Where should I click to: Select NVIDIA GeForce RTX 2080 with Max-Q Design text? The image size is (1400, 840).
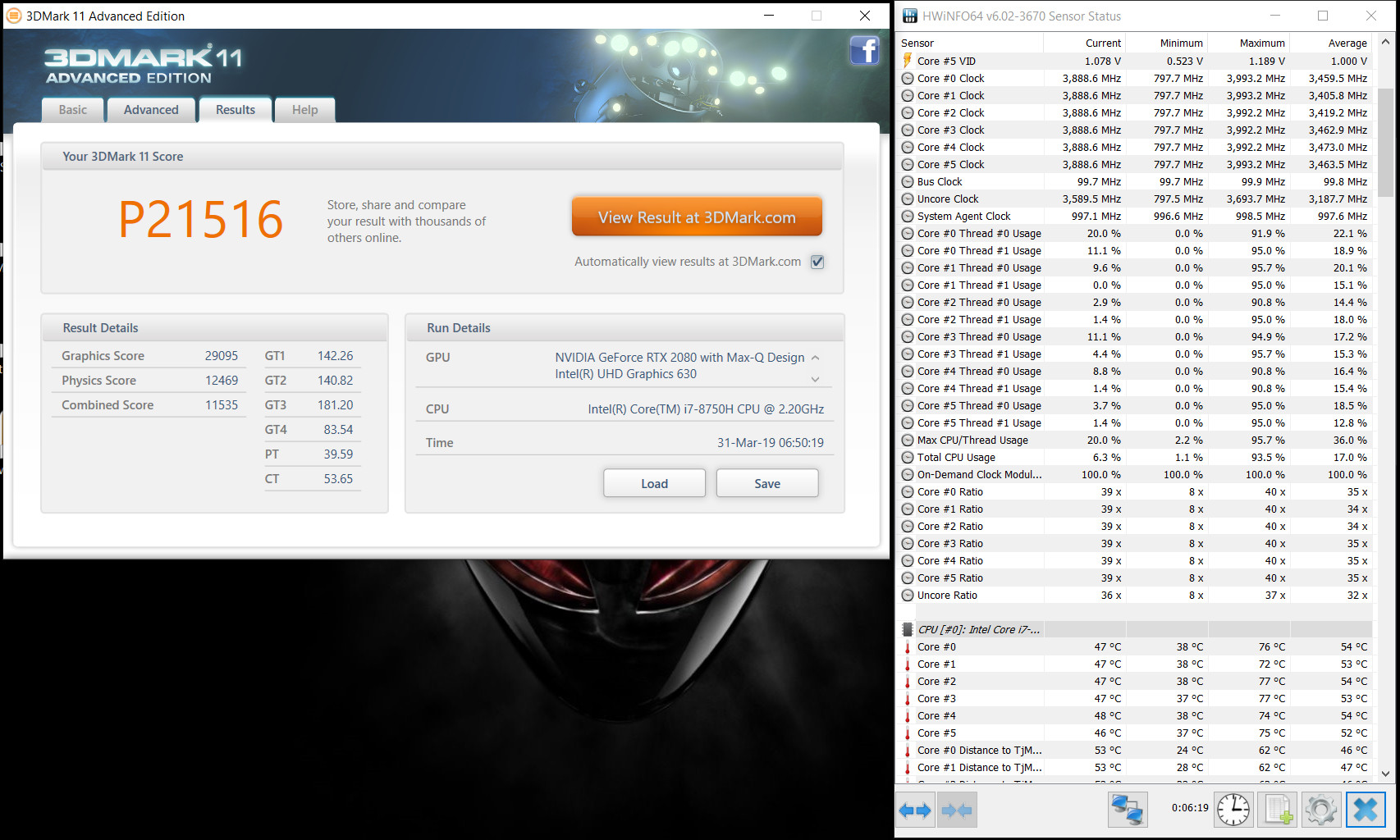[679, 358]
